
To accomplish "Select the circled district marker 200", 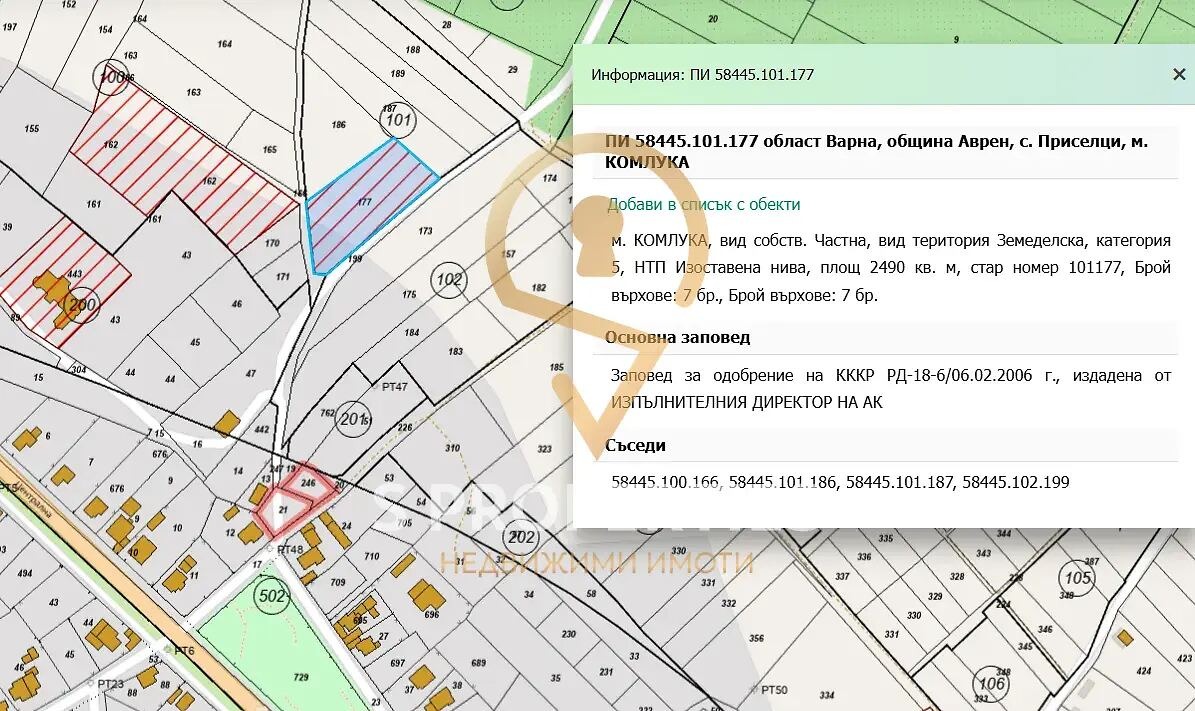I will tap(85, 306).
